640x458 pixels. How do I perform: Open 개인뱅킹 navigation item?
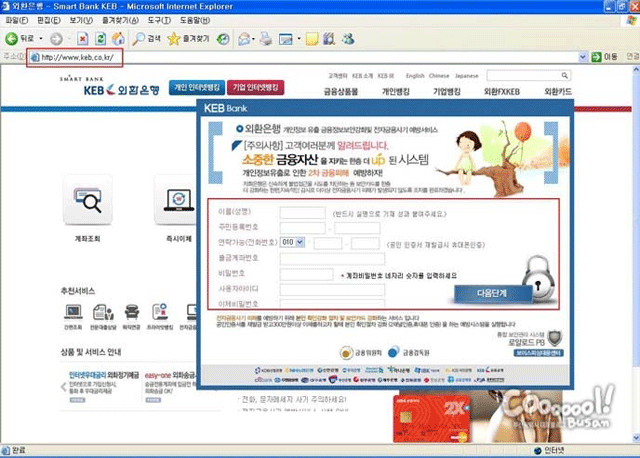point(396,91)
